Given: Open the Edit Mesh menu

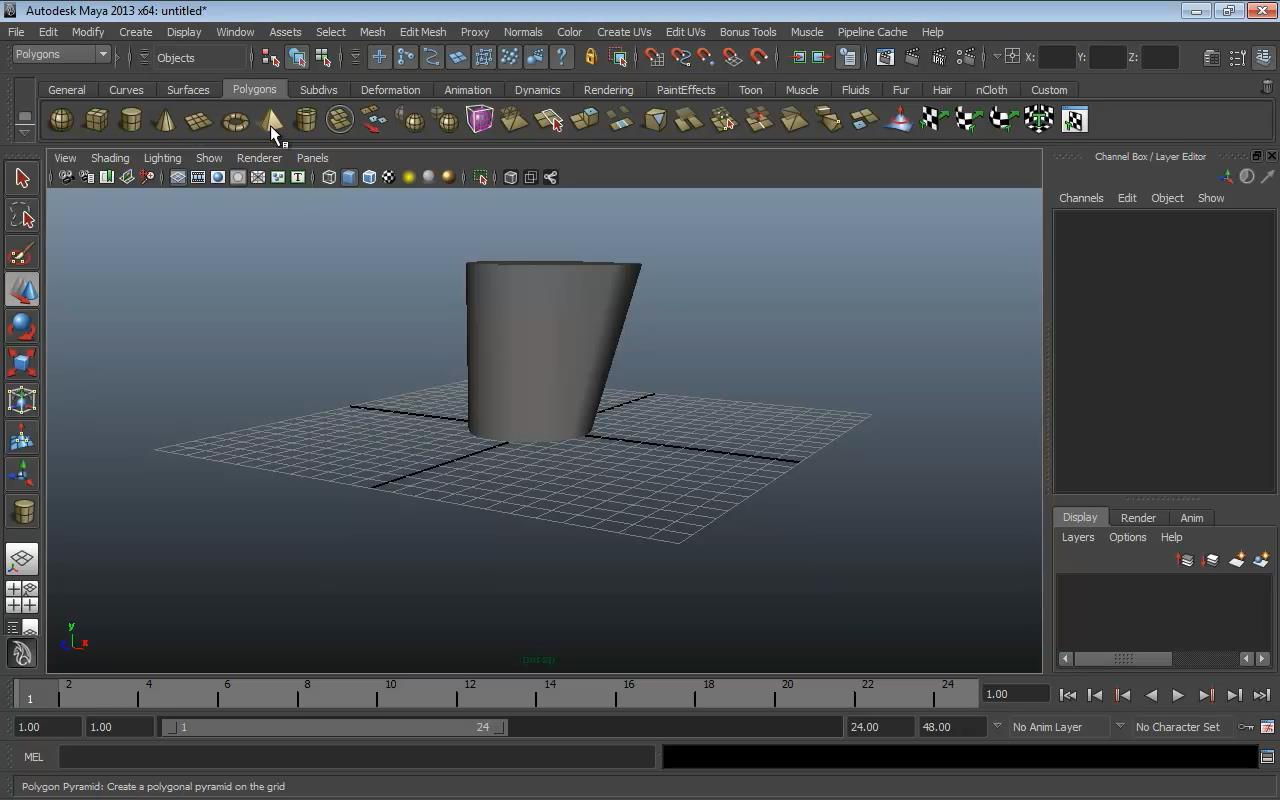Looking at the screenshot, I should pyautogui.click(x=423, y=32).
